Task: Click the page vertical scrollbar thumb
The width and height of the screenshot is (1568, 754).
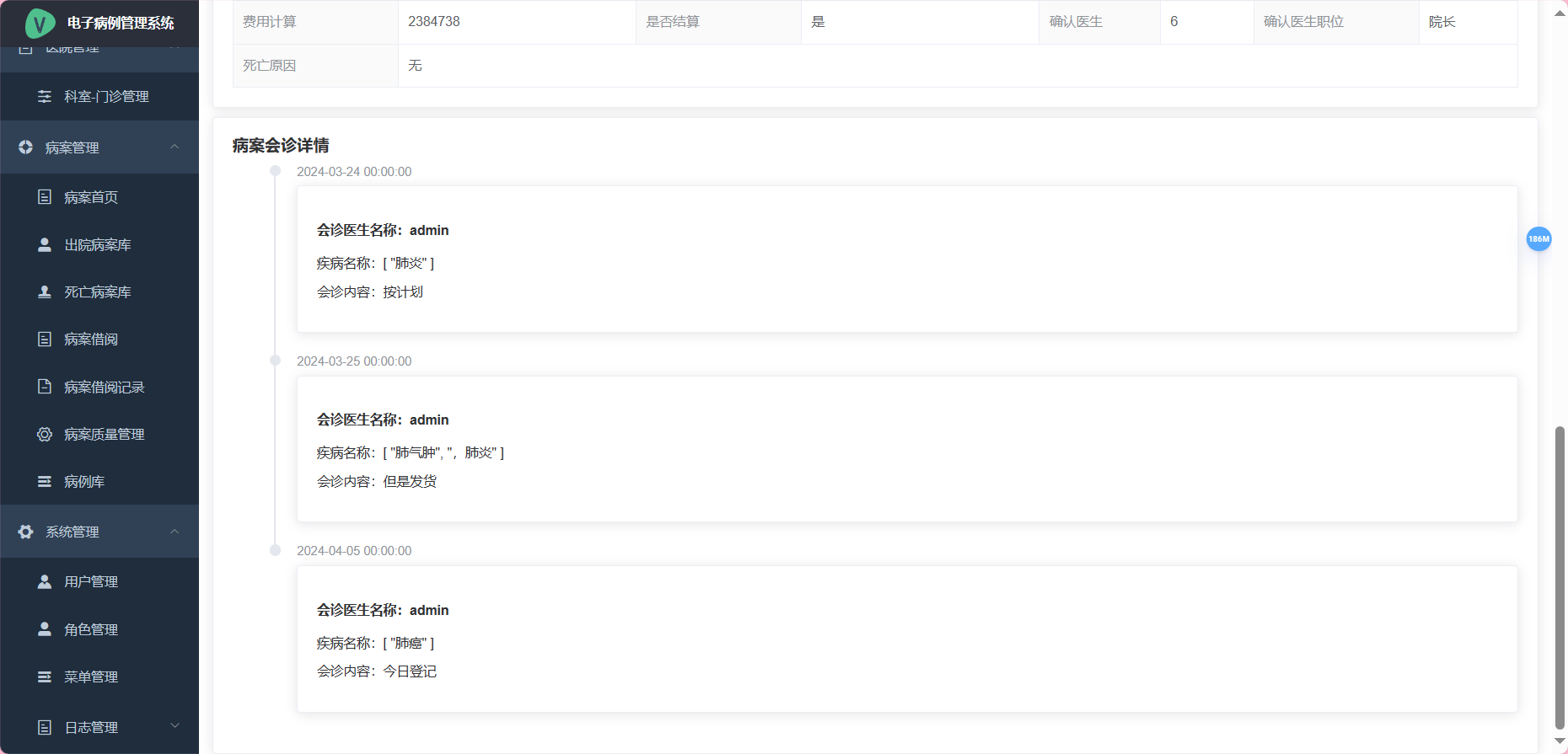Action: [x=1560, y=578]
